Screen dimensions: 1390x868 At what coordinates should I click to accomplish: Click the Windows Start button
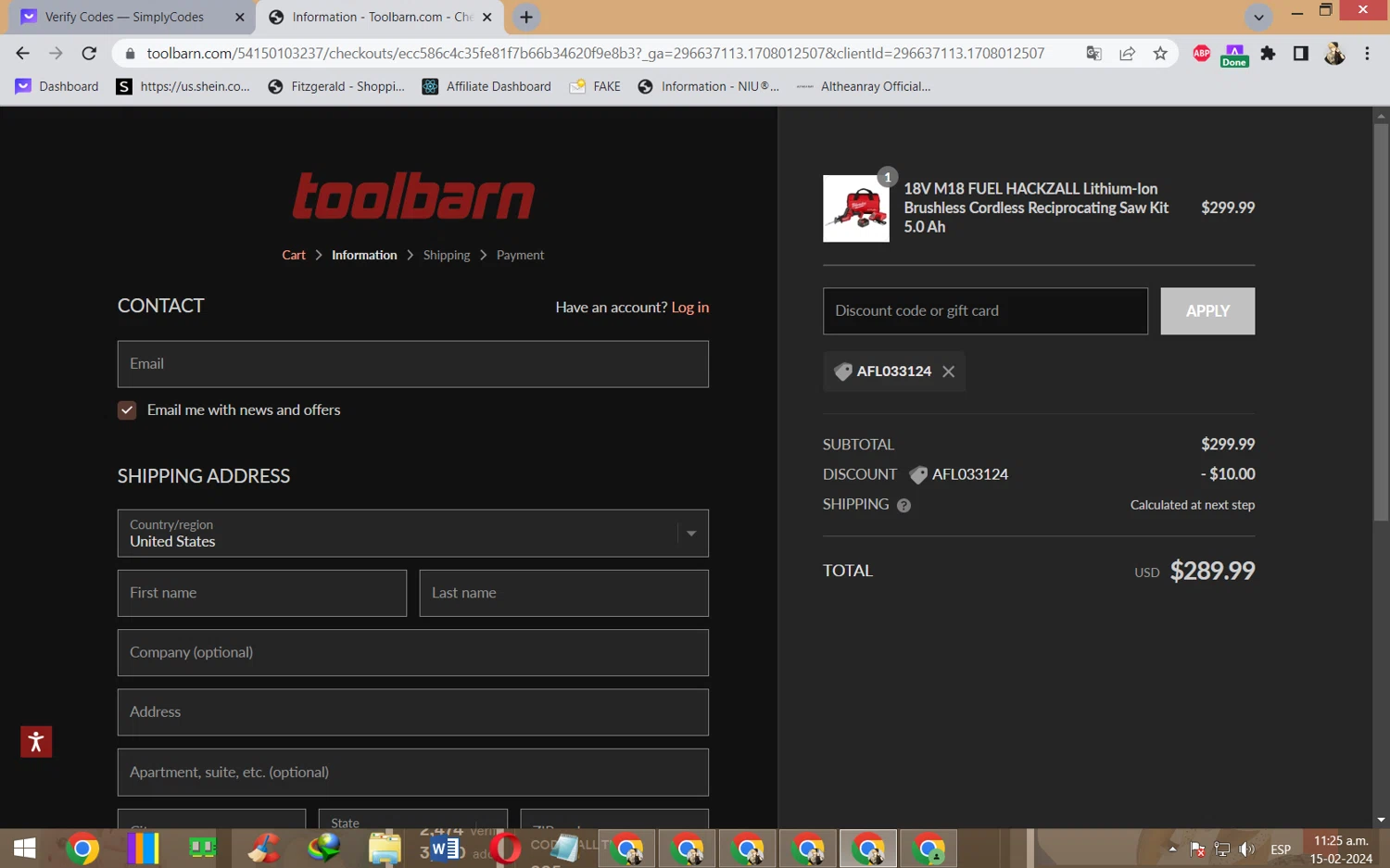coord(25,848)
